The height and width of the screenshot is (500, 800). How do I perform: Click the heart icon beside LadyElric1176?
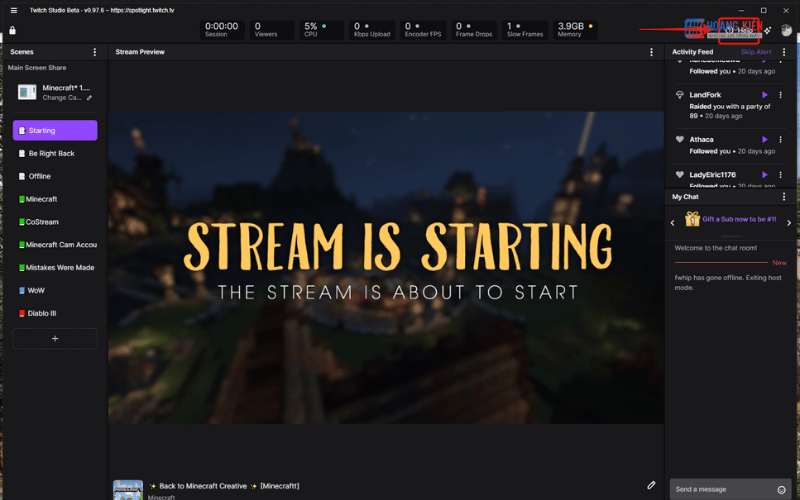click(x=680, y=174)
